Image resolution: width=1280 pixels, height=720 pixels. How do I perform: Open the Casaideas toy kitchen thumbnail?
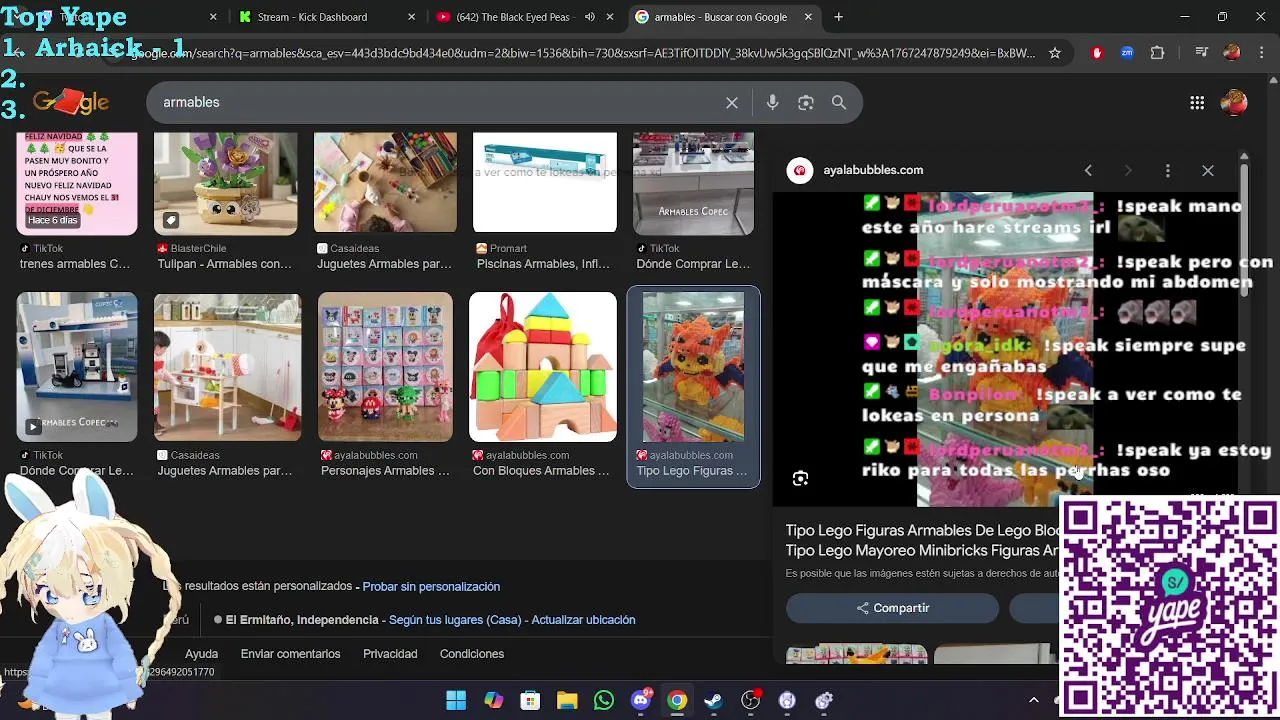tap(227, 367)
